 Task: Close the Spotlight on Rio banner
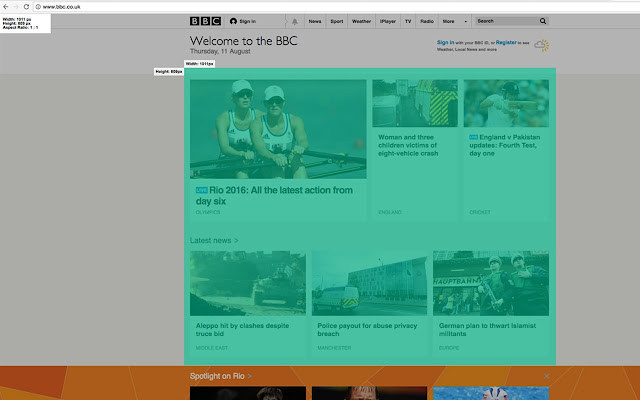(x=547, y=376)
